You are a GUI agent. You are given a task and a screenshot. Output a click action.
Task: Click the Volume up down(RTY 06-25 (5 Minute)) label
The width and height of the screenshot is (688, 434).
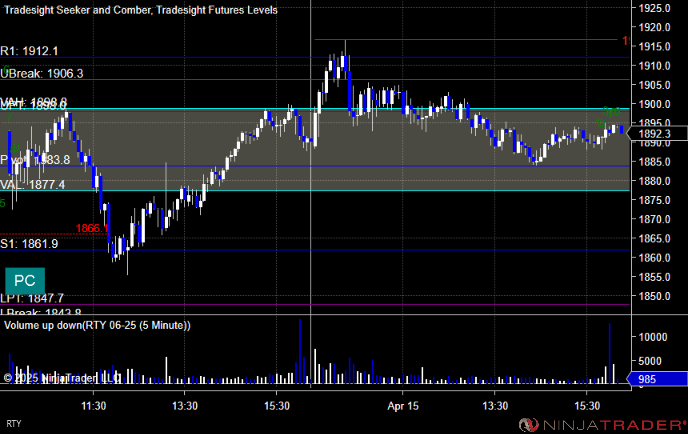pyautogui.click(x=97, y=325)
